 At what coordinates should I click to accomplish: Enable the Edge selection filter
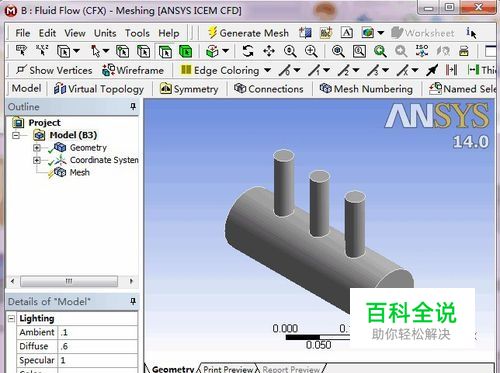tap(144, 52)
